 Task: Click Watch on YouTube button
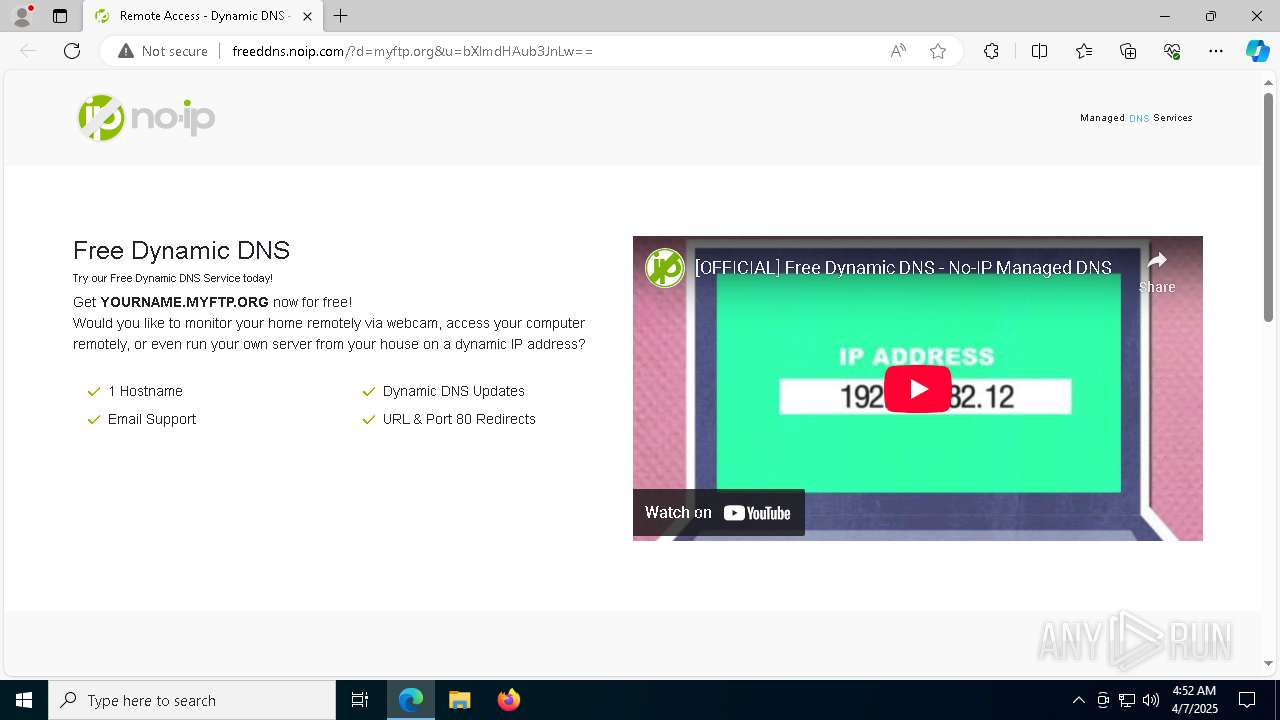[x=718, y=513]
